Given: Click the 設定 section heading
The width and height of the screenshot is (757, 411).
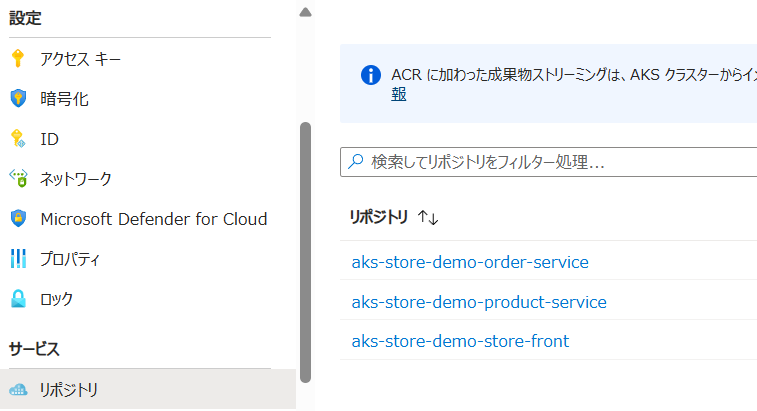Looking at the screenshot, I should (x=25, y=18).
